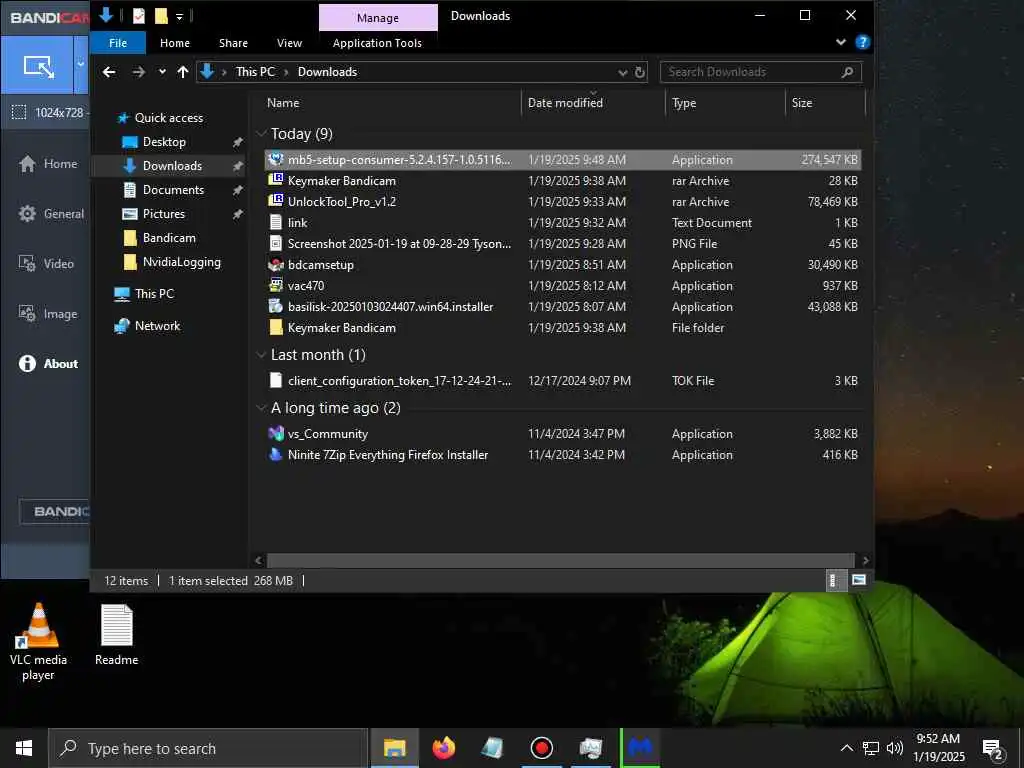The image size is (1024, 768).
Task: Open Pictures in navigation pane
Action: coord(163,214)
